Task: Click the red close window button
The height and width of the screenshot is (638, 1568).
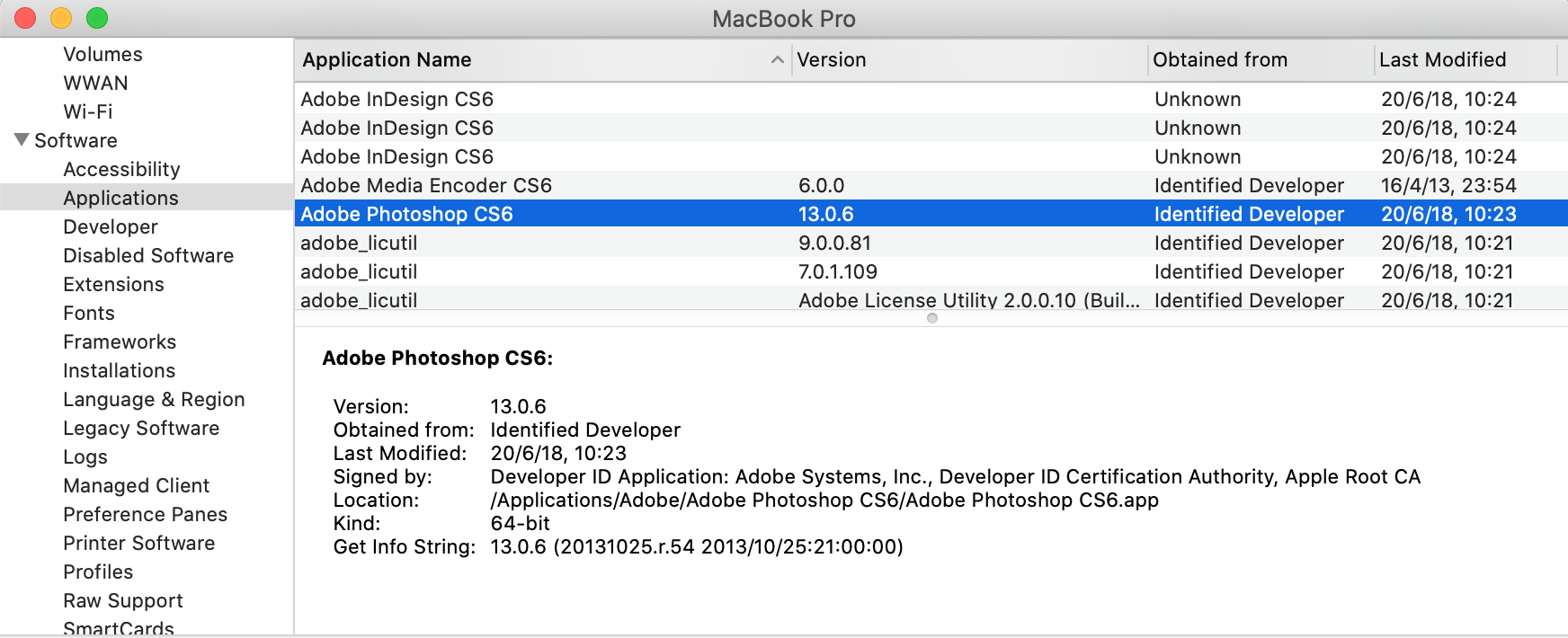Action: 25,18
